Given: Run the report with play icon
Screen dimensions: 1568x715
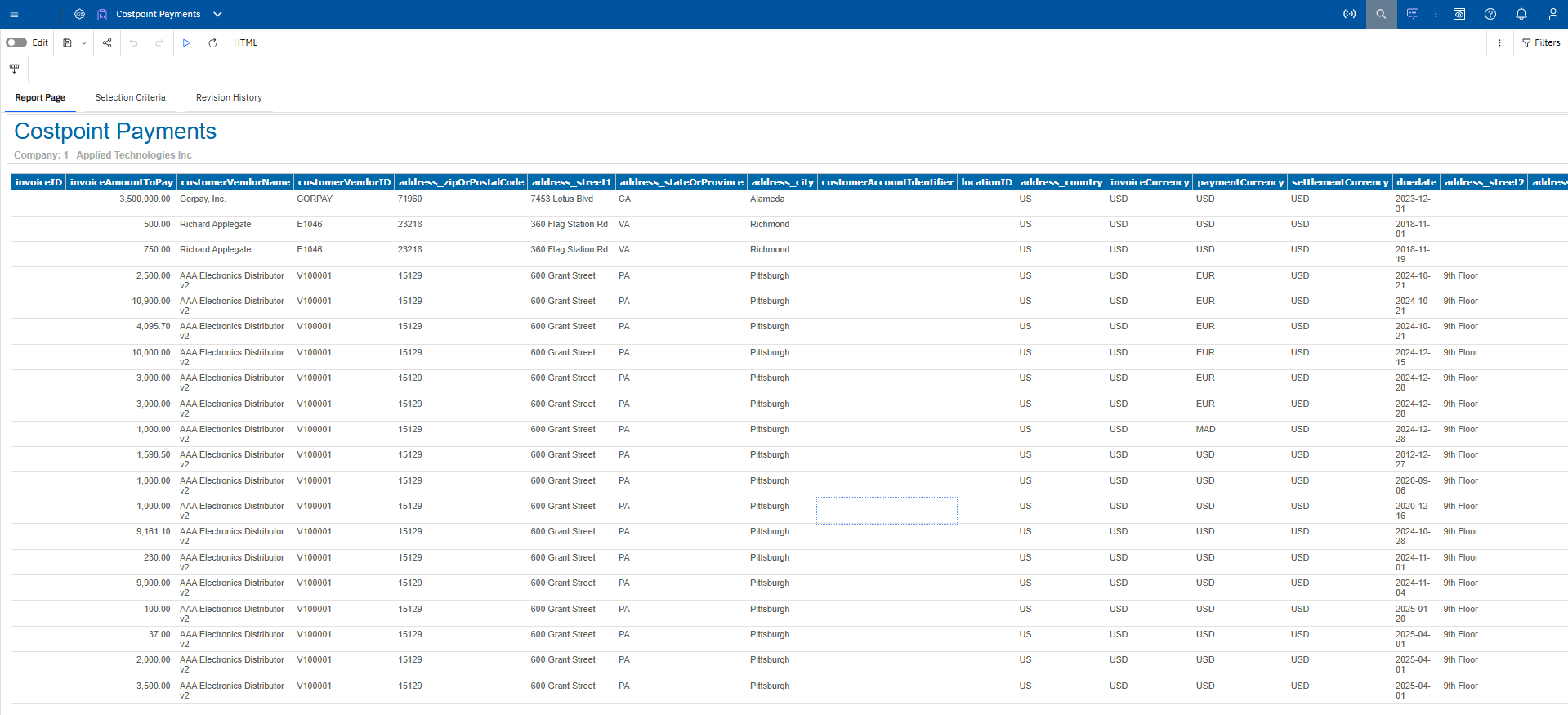Looking at the screenshot, I should click(x=186, y=42).
